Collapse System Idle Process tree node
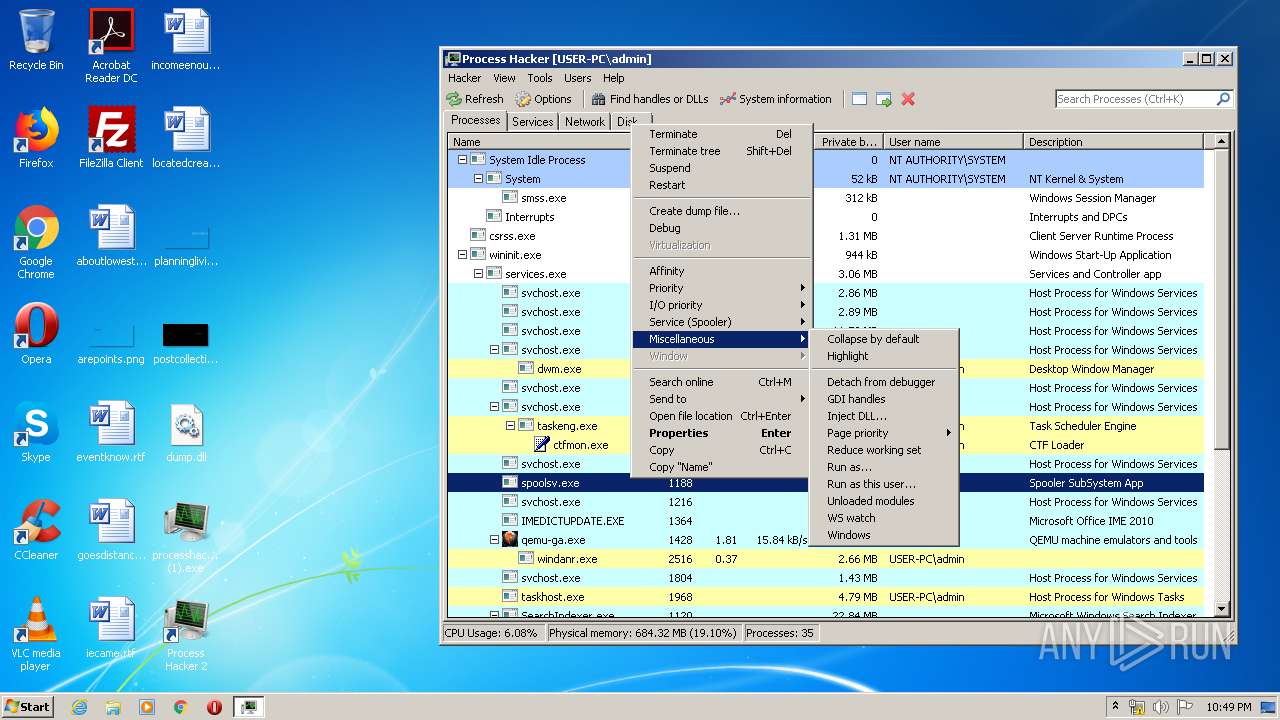 click(462, 160)
